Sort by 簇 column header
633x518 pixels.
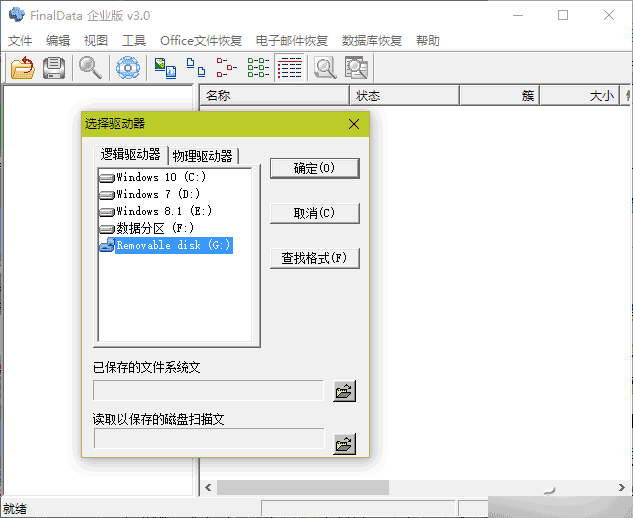pos(500,96)
